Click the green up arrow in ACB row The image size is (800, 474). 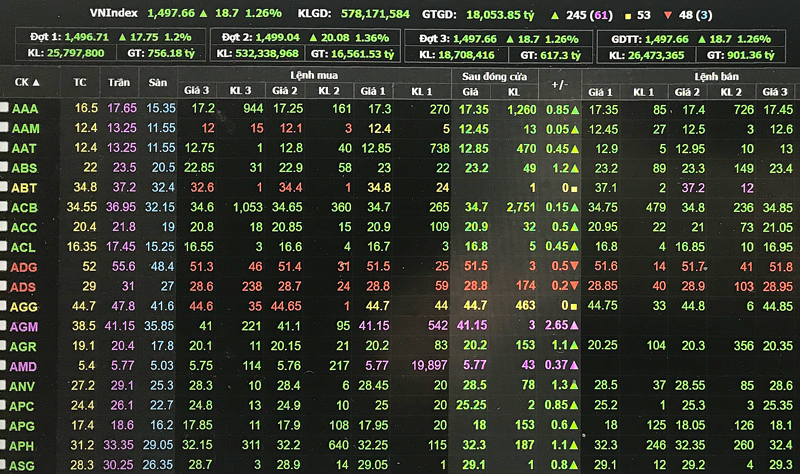[575, 208]
